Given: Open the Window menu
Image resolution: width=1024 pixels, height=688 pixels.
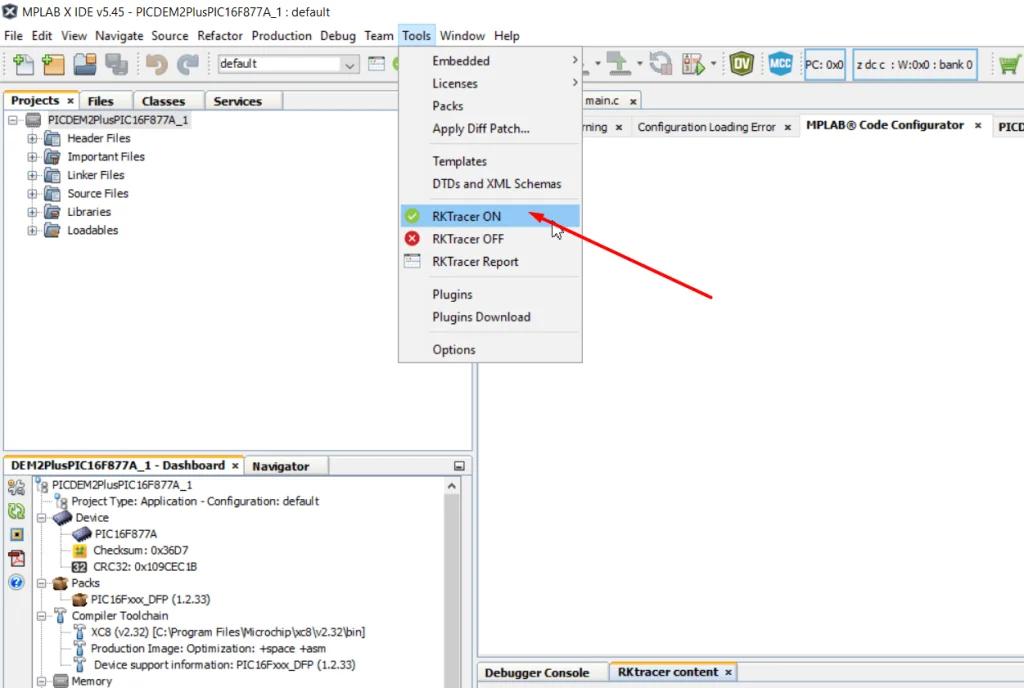Looking at the screenshot, I should click(x=462, y=36).
